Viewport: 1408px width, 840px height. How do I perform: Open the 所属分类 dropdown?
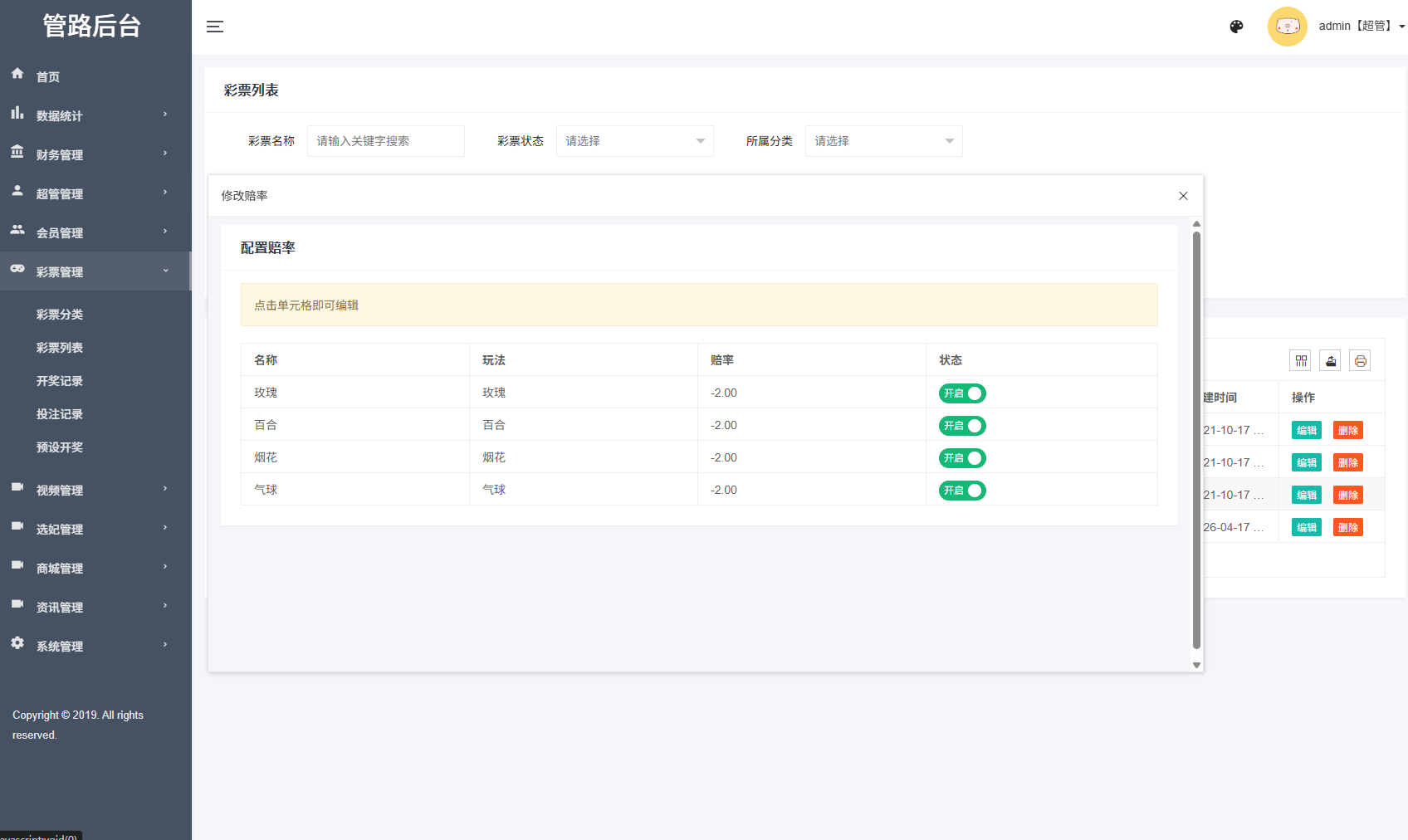pyautogui.click(x=883, y=141)
